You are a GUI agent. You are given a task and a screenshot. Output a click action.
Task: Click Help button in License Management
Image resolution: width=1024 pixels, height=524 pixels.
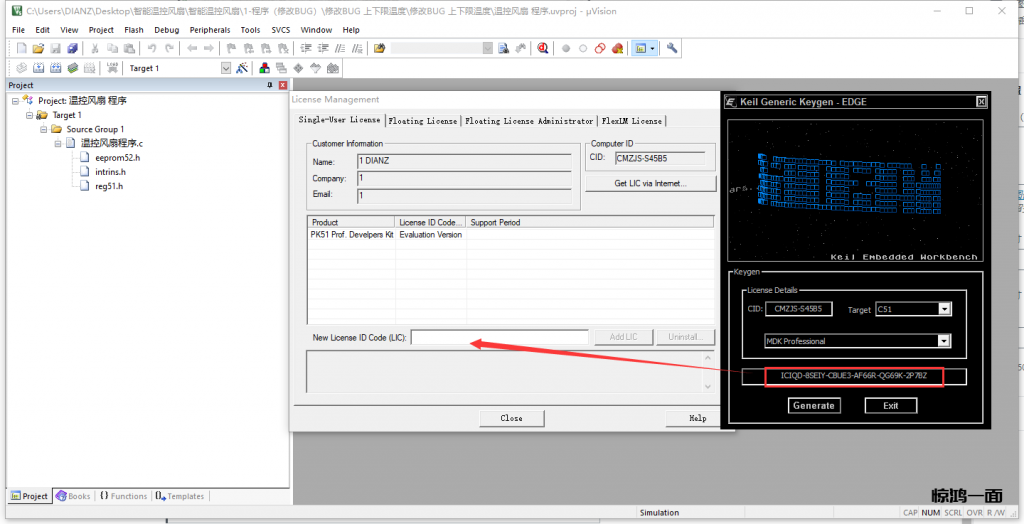(697, 418)
